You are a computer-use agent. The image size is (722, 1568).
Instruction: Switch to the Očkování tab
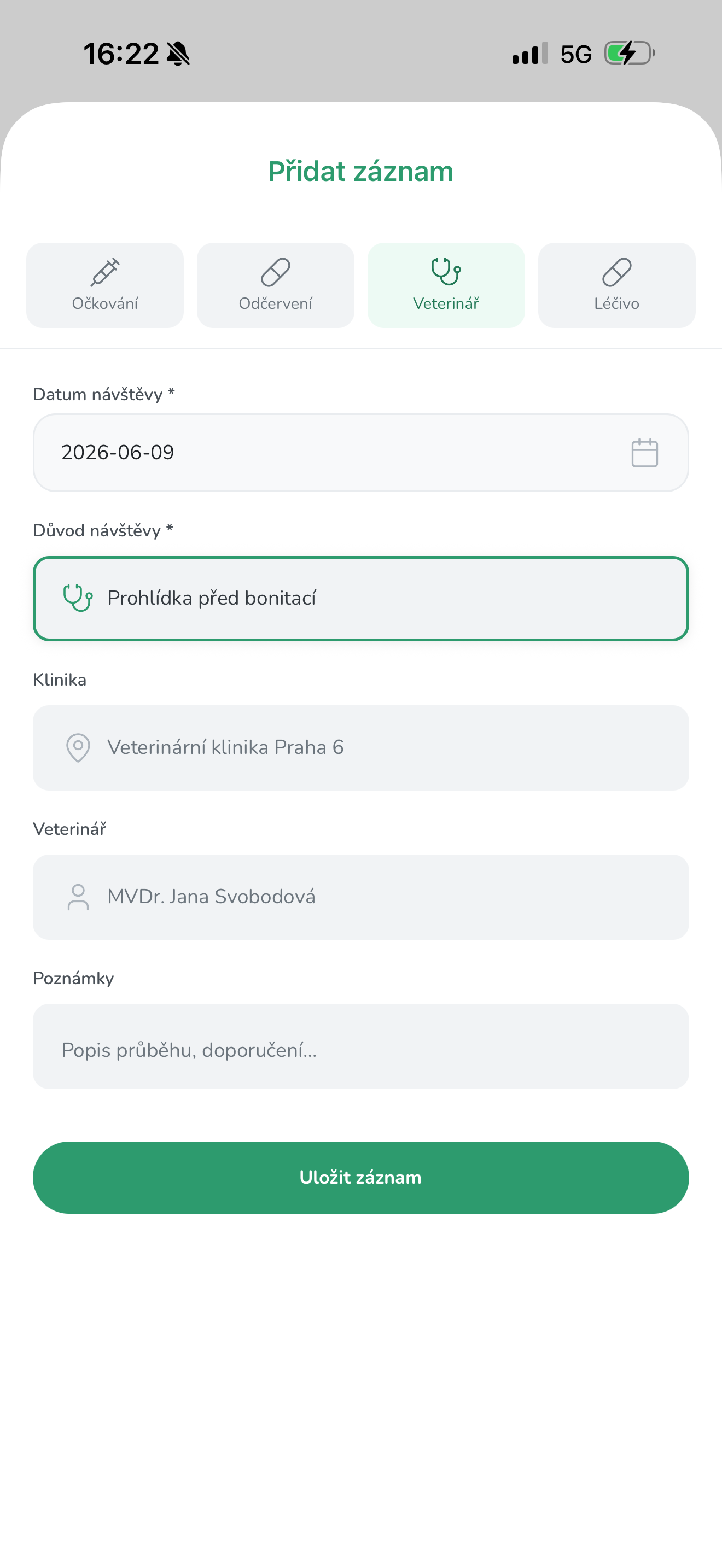[104, 285]
